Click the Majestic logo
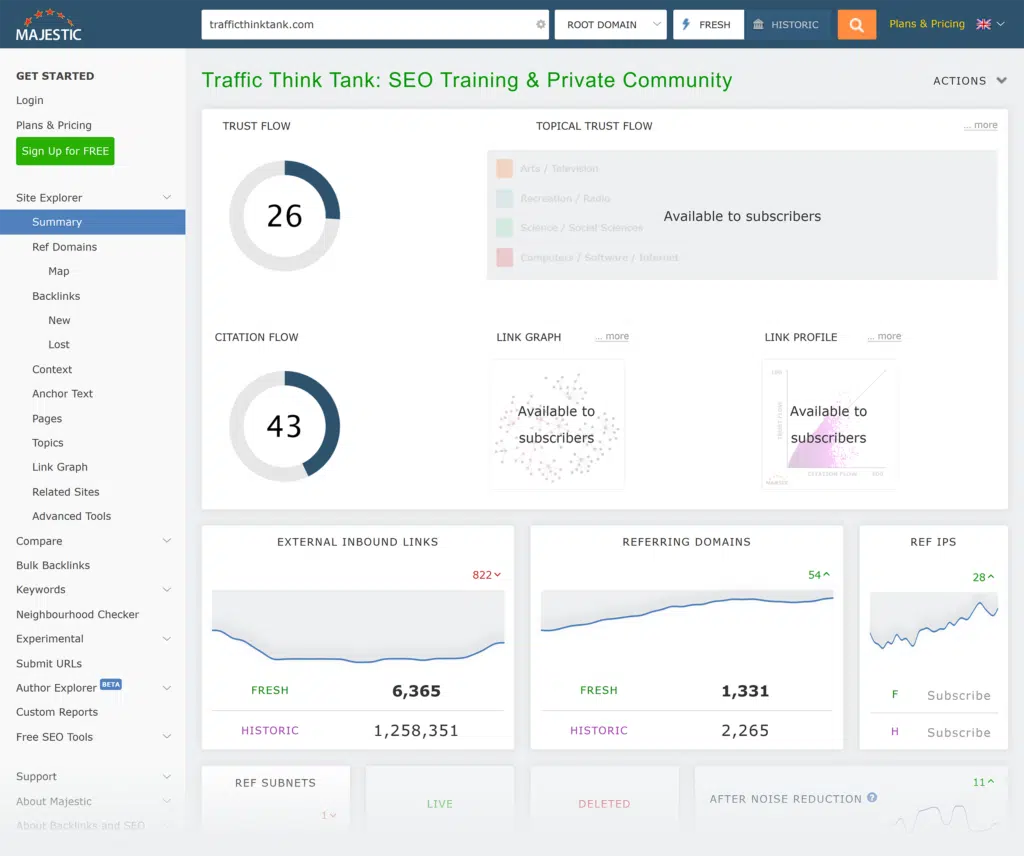Image resolution: width=1024 pixels, height=856 pixels. pos(47,24)
